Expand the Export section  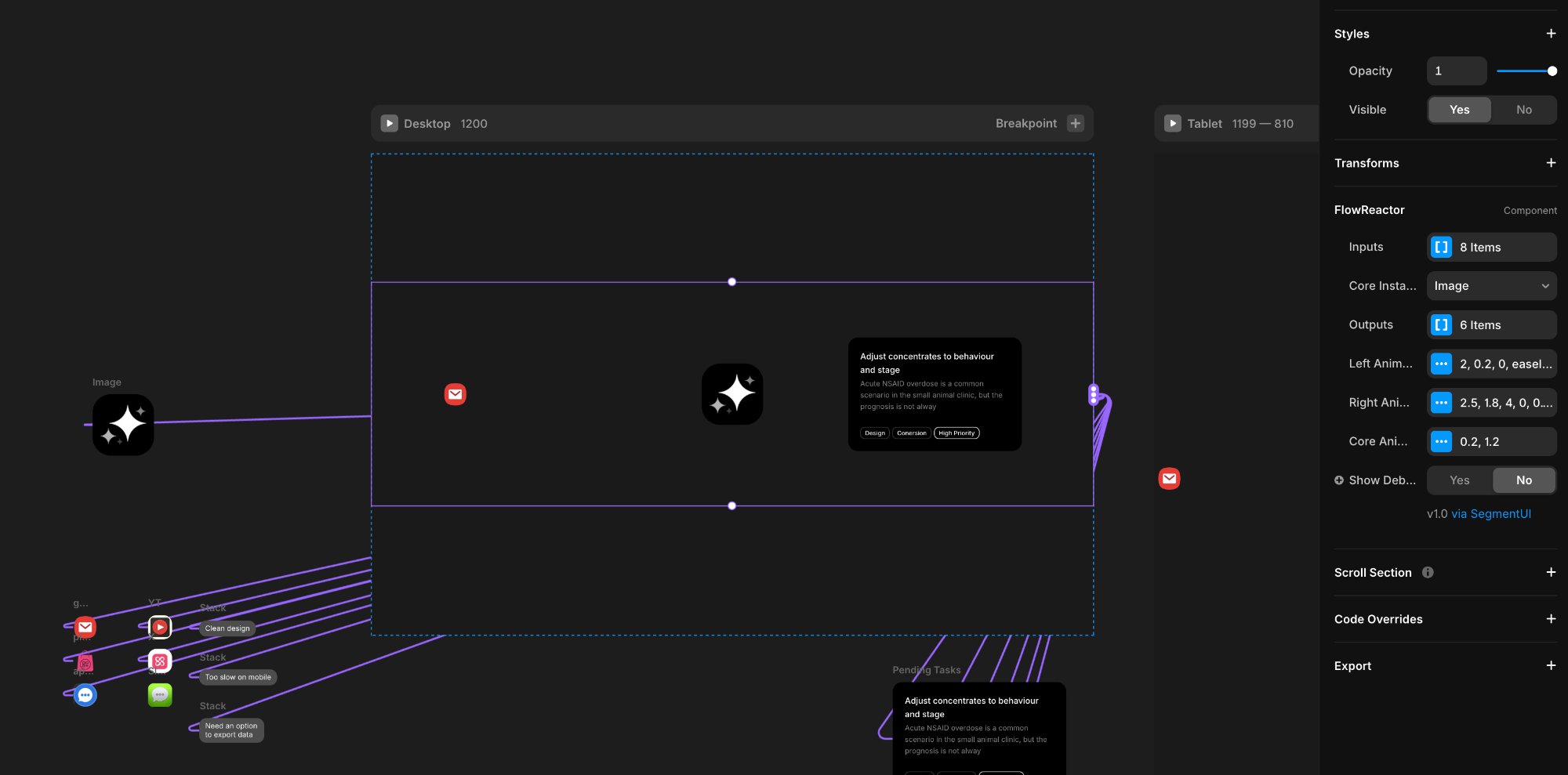point(1550,666)
